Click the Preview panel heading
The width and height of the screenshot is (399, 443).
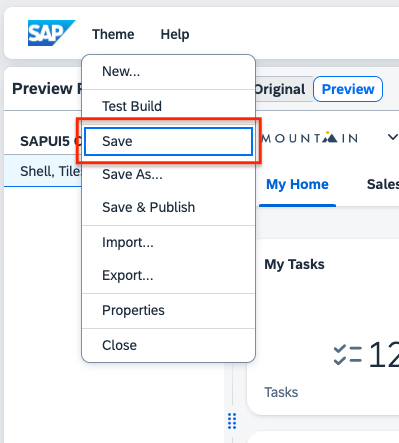click(47, 89)
